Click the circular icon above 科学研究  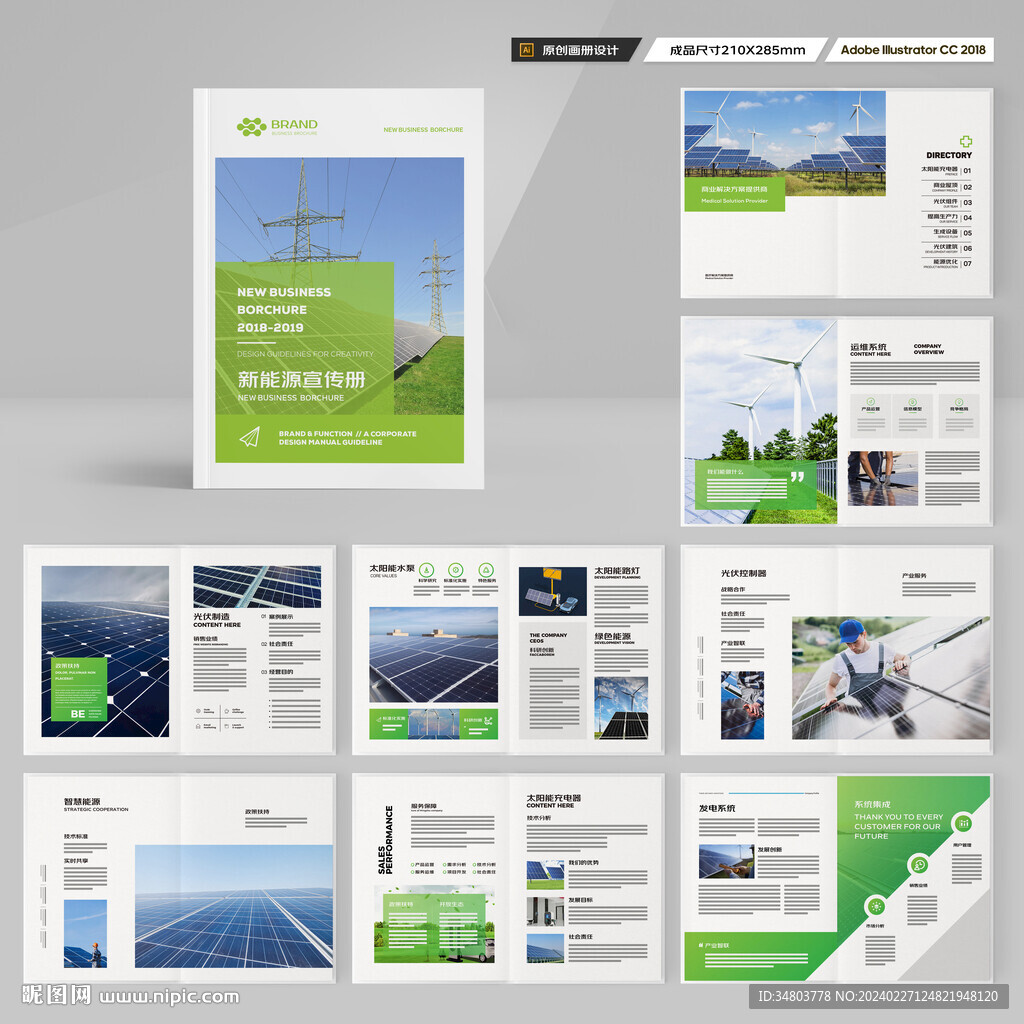[426, 569]
